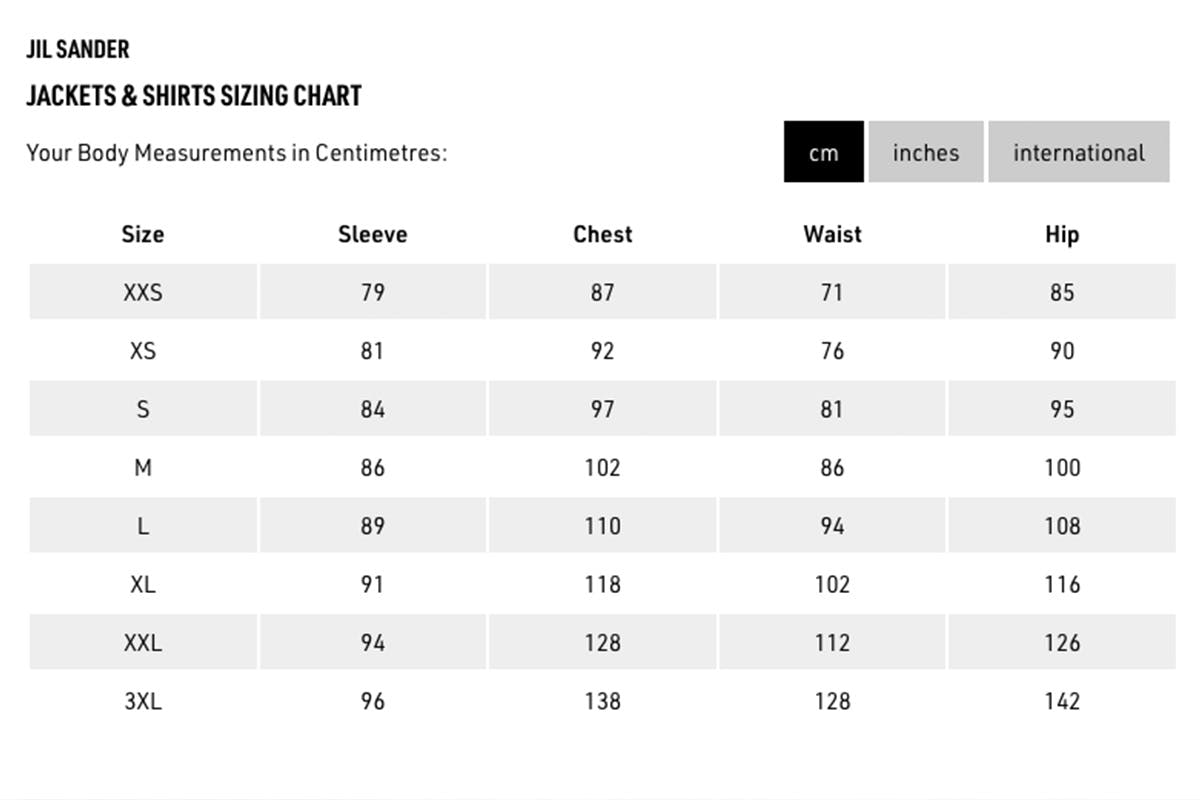Click the Waist column header
1200x800 pixels.
click(832, 234)
